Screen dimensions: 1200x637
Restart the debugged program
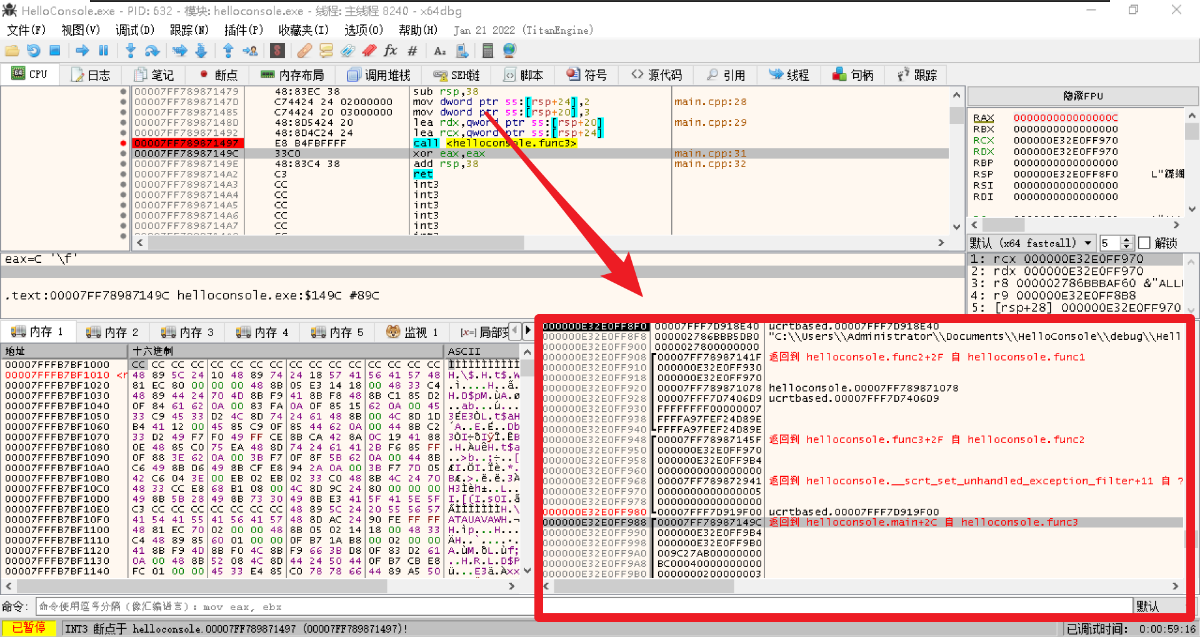coord(33,50)
